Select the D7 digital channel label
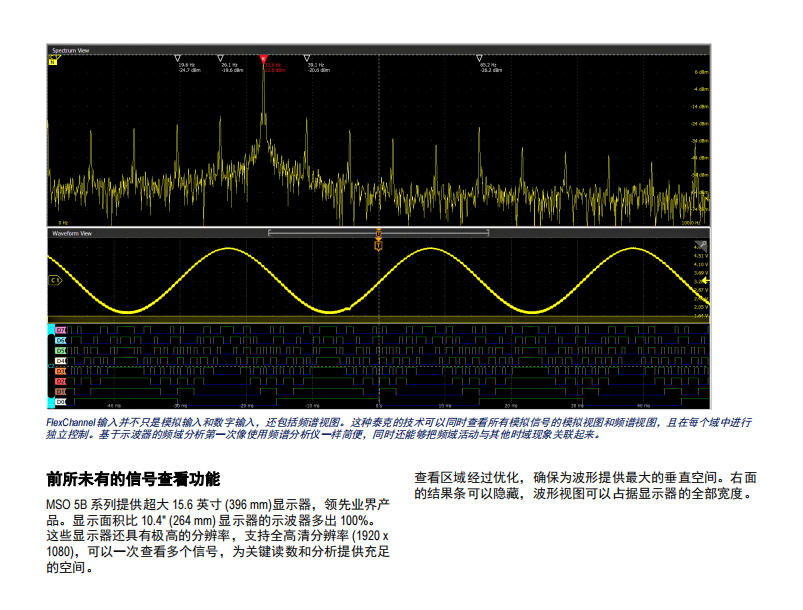The height and width of the screenshot is (610, 803). point(61,330)
